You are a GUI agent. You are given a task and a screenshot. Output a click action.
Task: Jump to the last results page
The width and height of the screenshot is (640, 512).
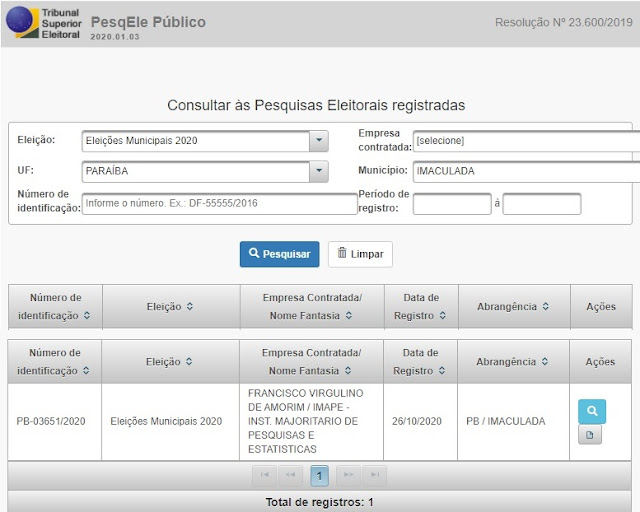point(375,475)
